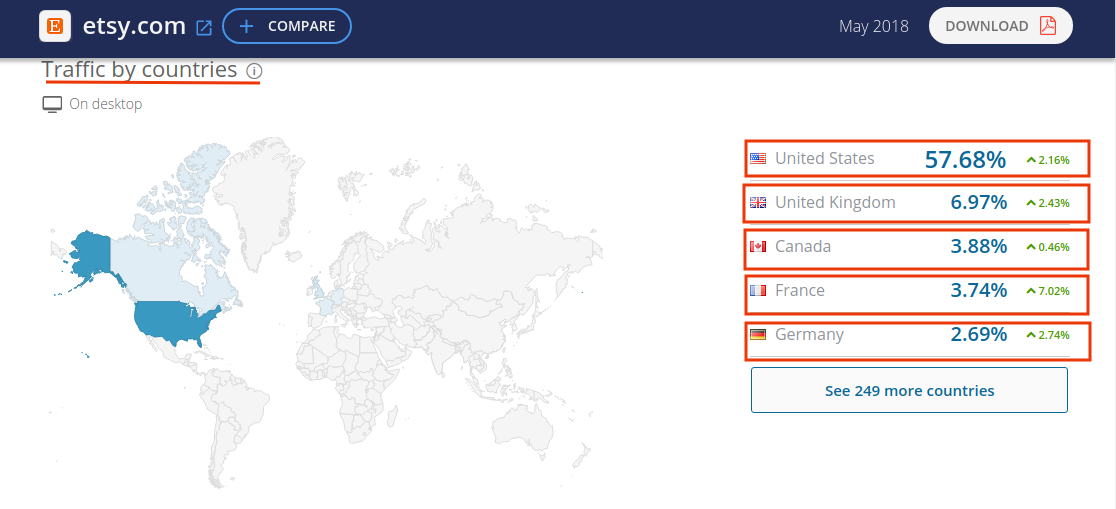Click the Traffic by countries heading
Screen dimensions: 1116x509
[140, 70]
